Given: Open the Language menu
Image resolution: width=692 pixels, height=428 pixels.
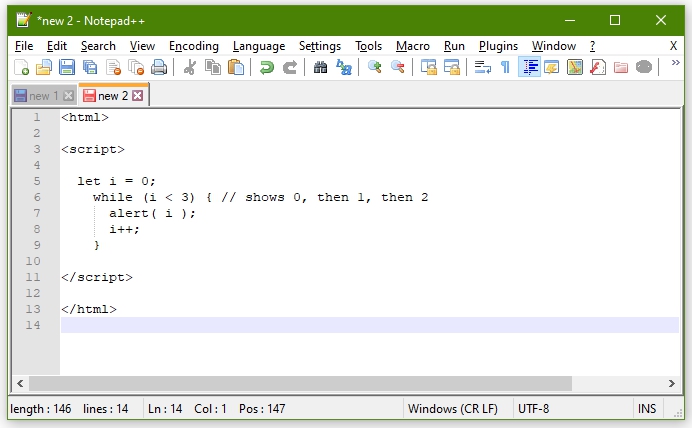Looking at the screenshot, I should click(x=259, y=46).
